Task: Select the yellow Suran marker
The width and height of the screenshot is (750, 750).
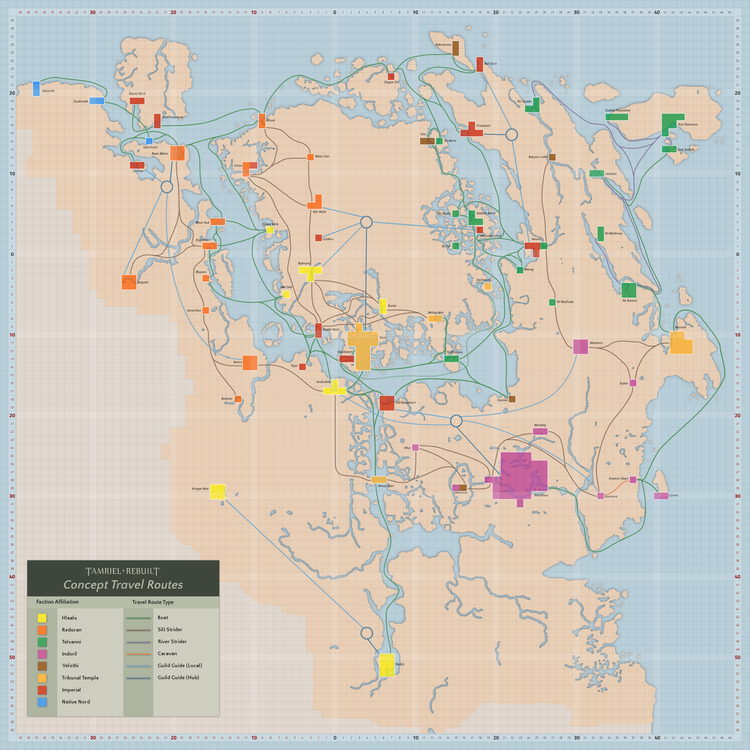Action: [383, 306]
